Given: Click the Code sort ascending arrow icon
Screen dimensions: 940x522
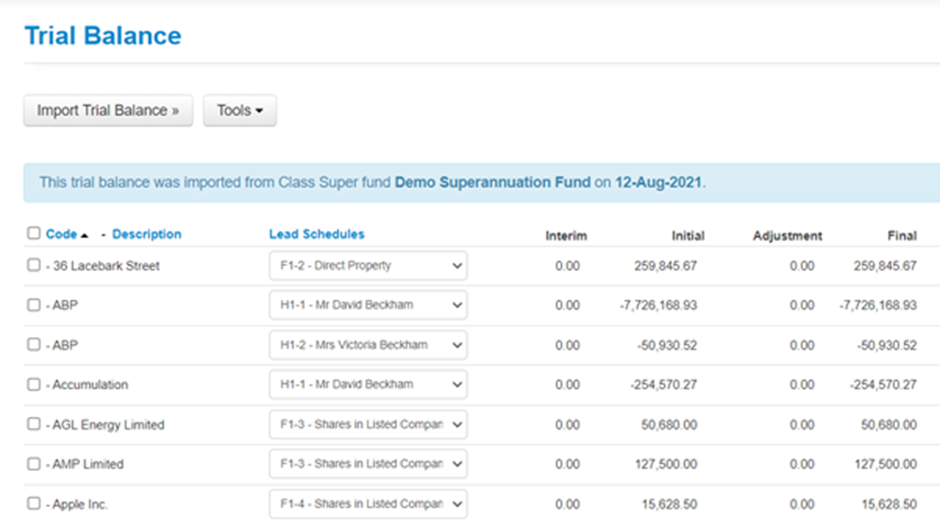Looking at the screenshot, I should pyautogui.click(x=85, y=235).
